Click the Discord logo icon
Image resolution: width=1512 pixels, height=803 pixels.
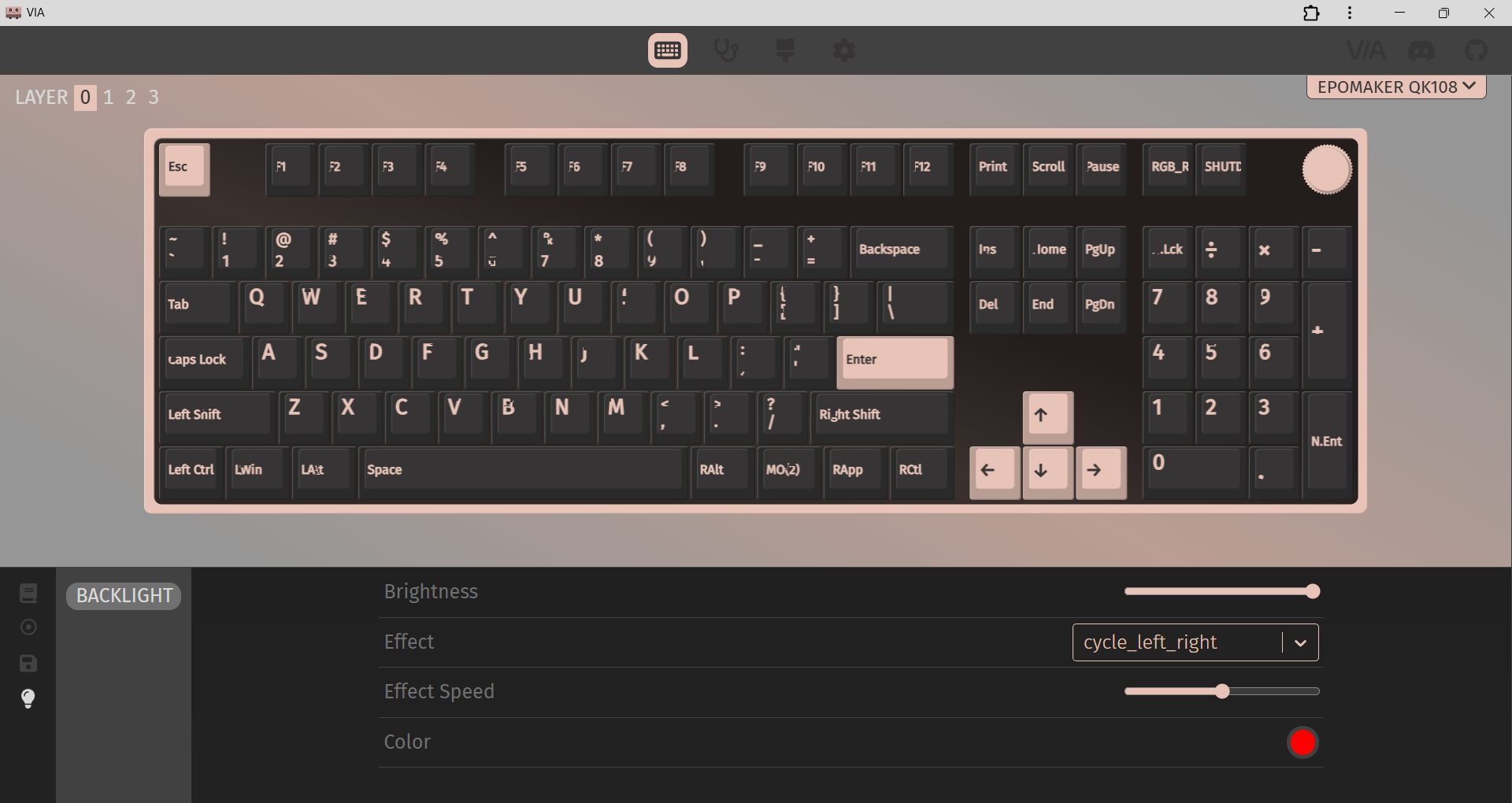(x=1421, y=50)
